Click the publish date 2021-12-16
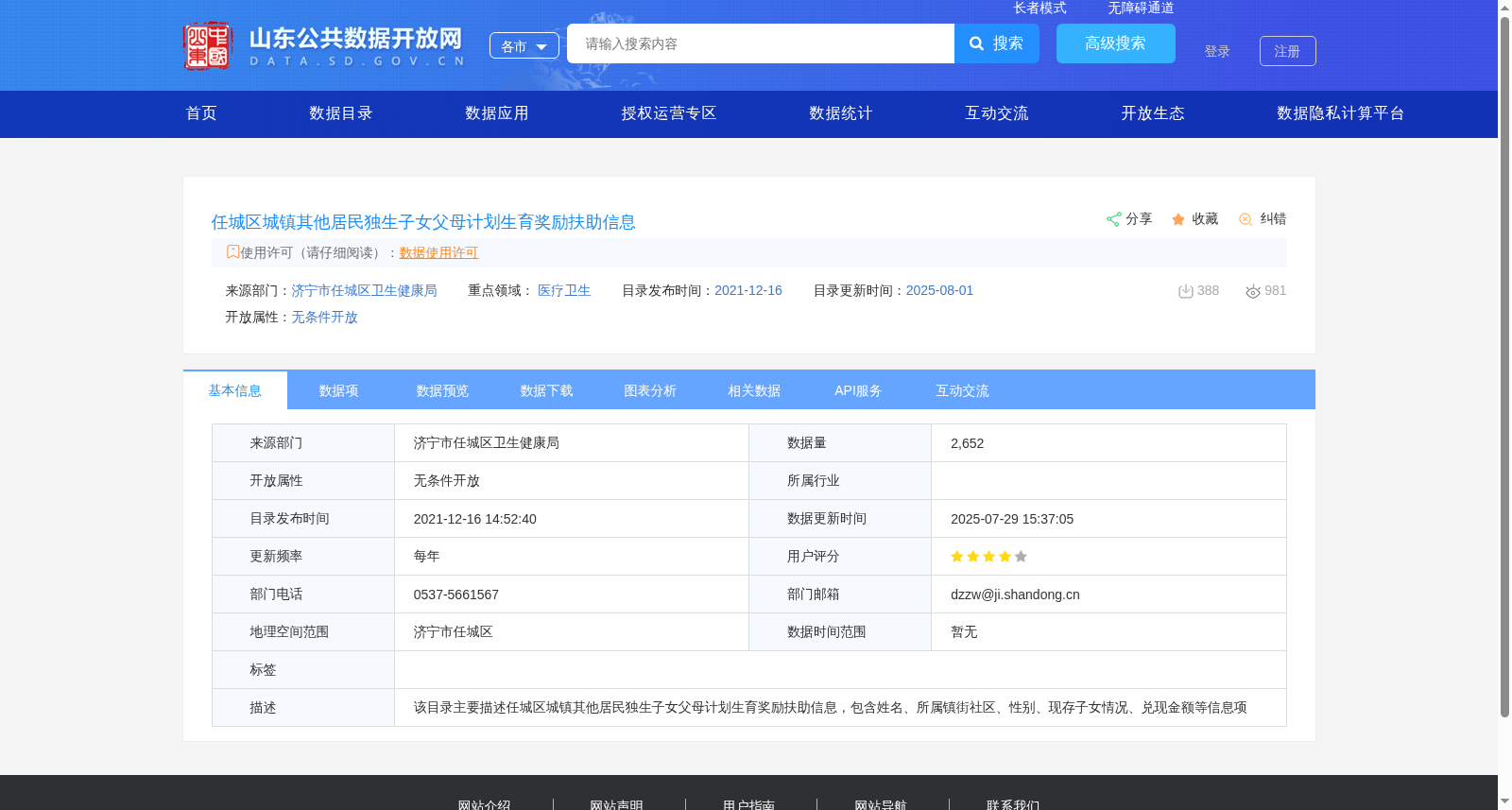 tap(748, 290)
